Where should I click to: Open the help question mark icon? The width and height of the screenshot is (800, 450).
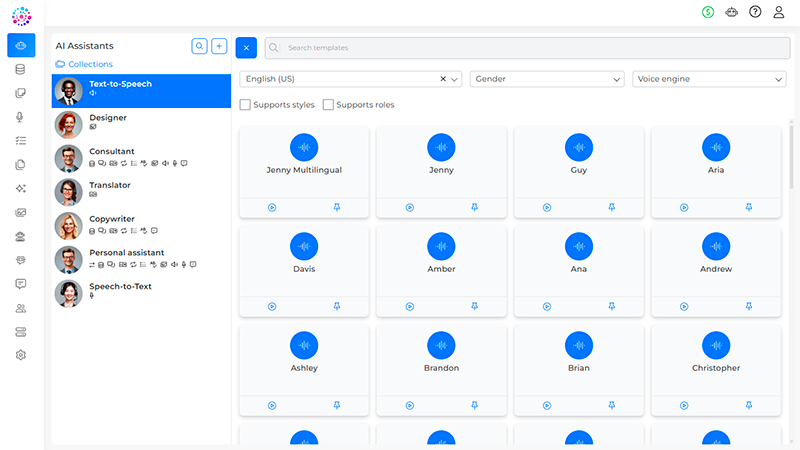[x=755, y=12]
